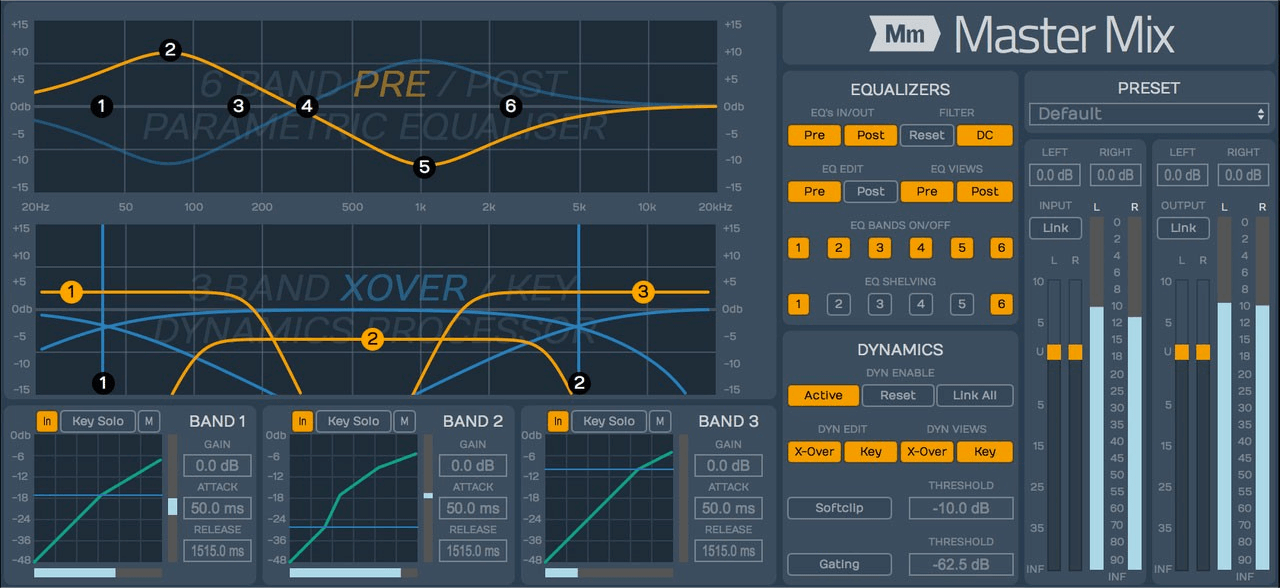Toggle Band 2 In button

click(x=302, y=421)
